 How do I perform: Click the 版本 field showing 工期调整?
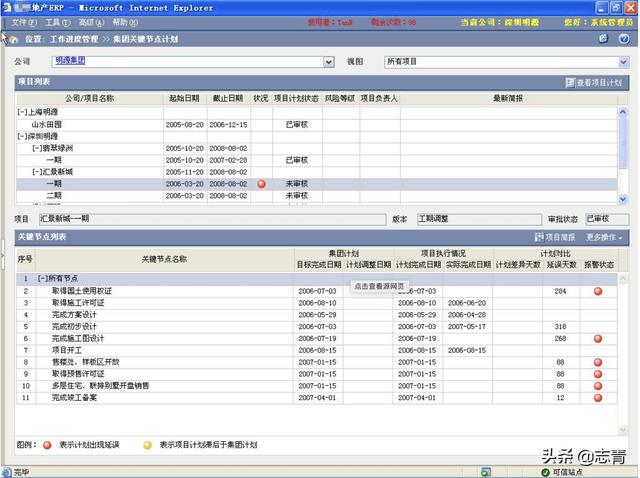click(x=479, y=219)
